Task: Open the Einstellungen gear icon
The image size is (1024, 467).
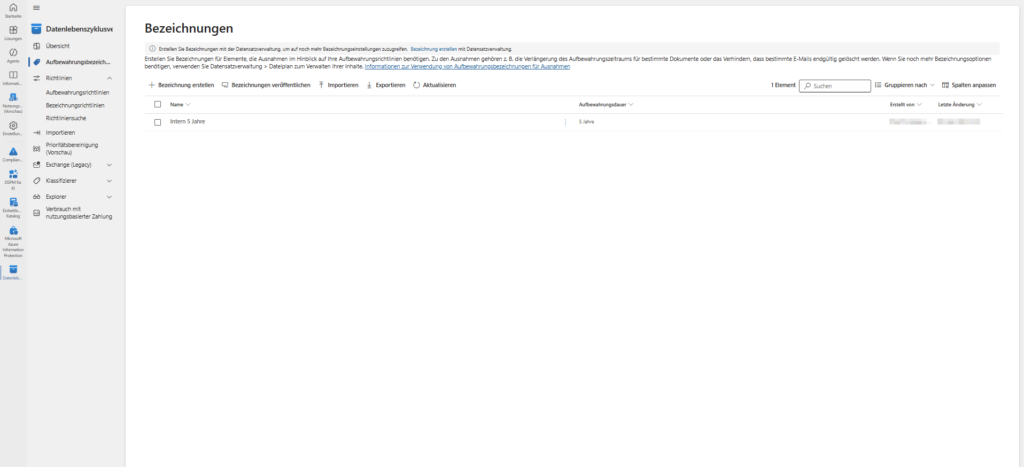Action: (13, 125)
